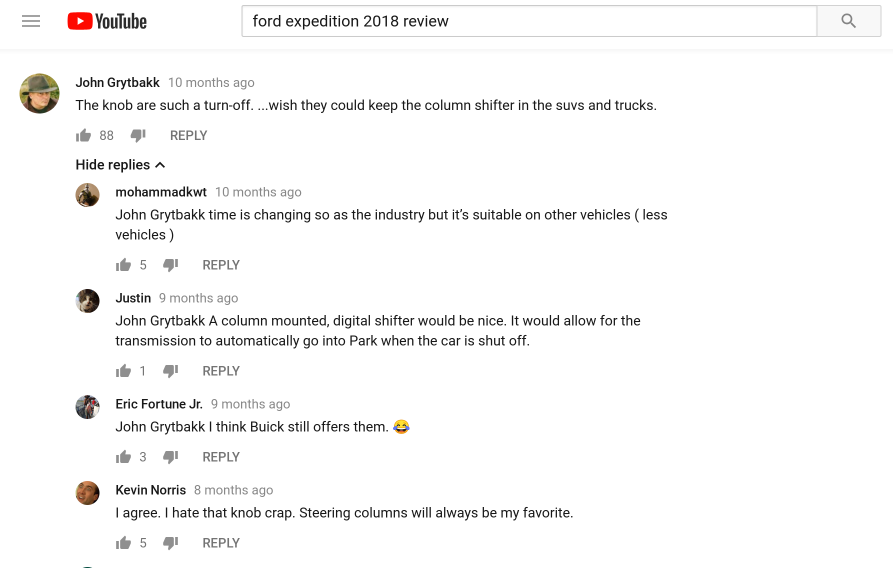Click John Grytbakk's avatar picture
Image resolution: width=893 pixels, height=568 pixels.
point(39,93)
